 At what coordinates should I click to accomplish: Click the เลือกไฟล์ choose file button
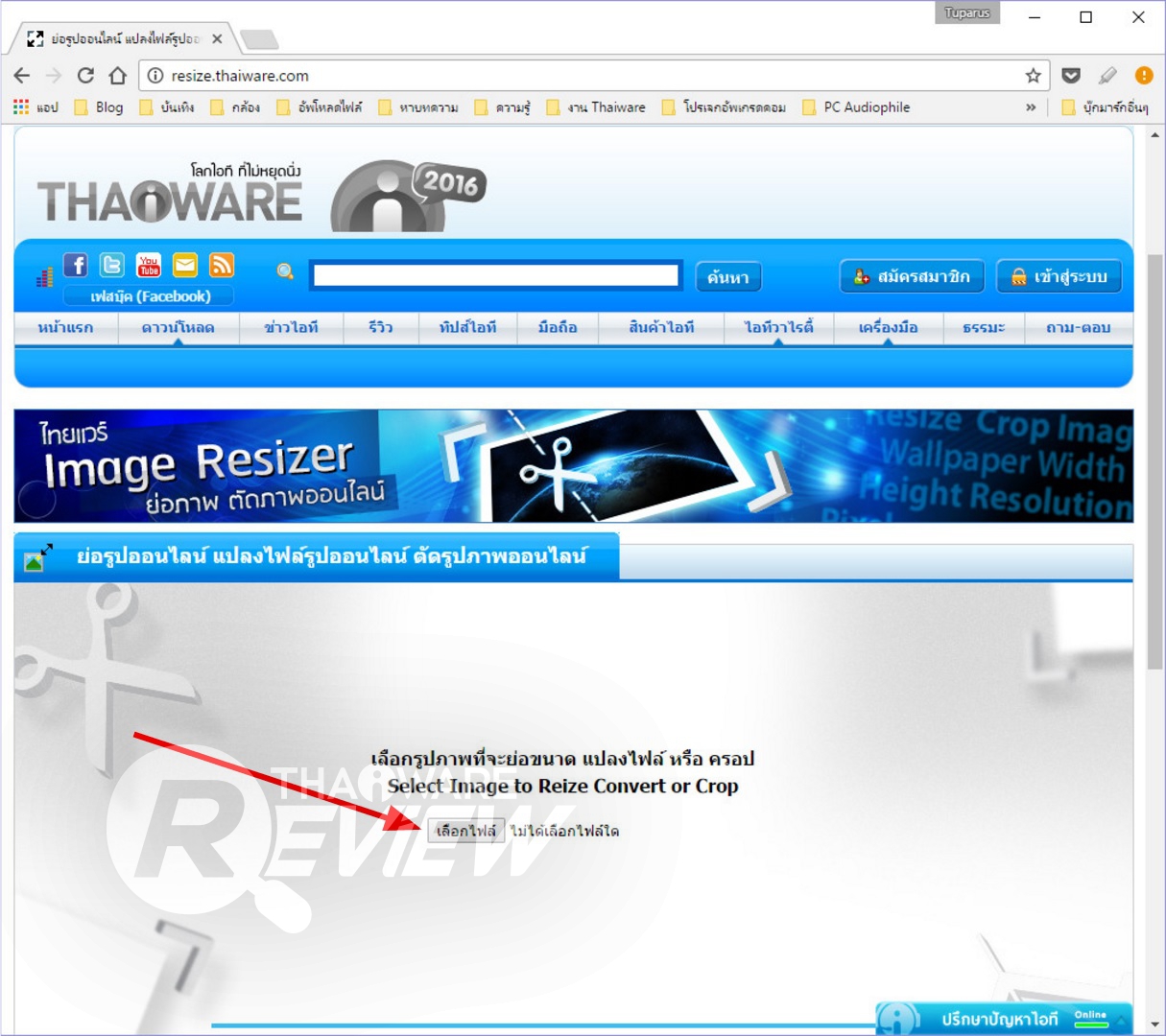(466, 831)
